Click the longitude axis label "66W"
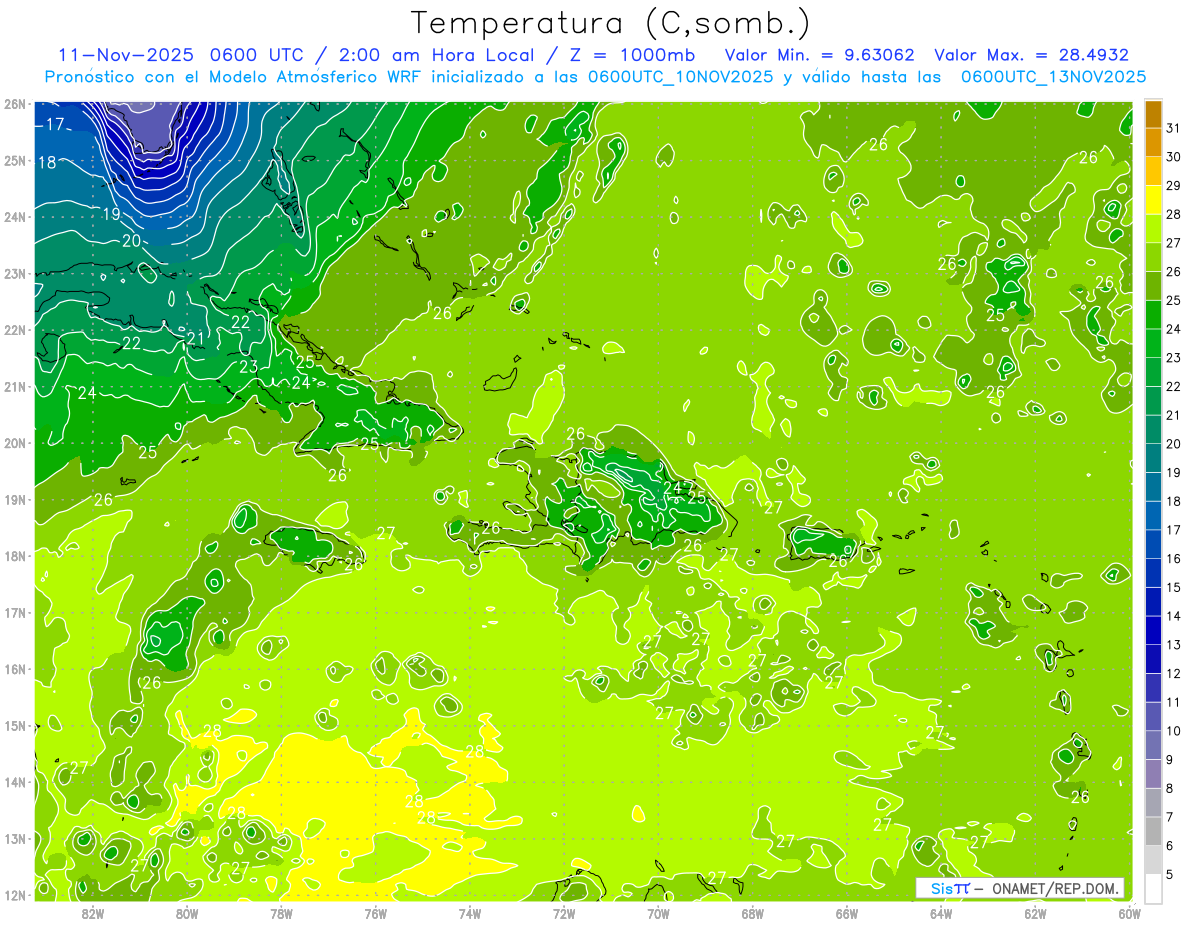Viewport: 1200px width, 927px height. (x=847, y=912)
